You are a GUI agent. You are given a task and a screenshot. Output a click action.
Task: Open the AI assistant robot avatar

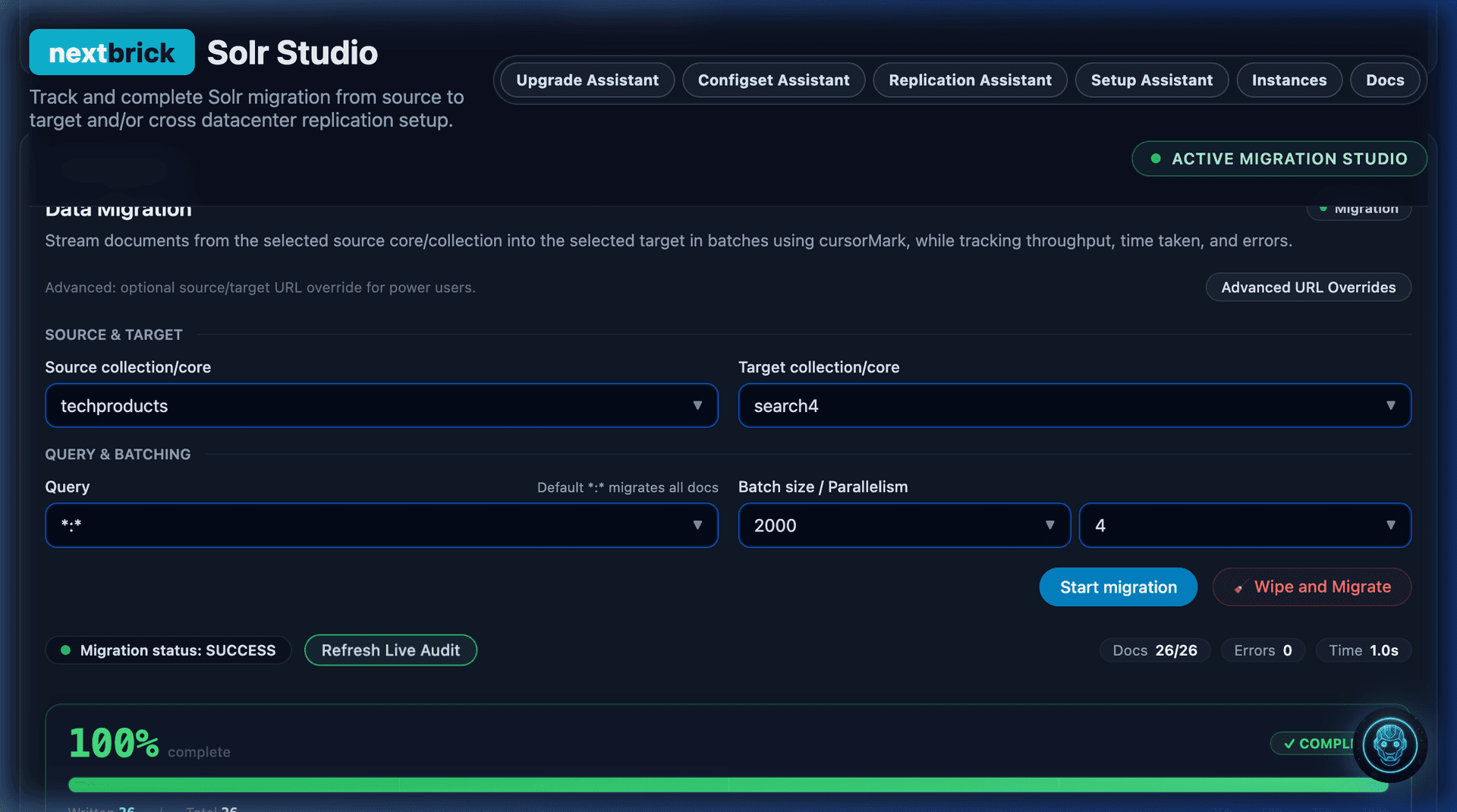tap(1389, 744)
